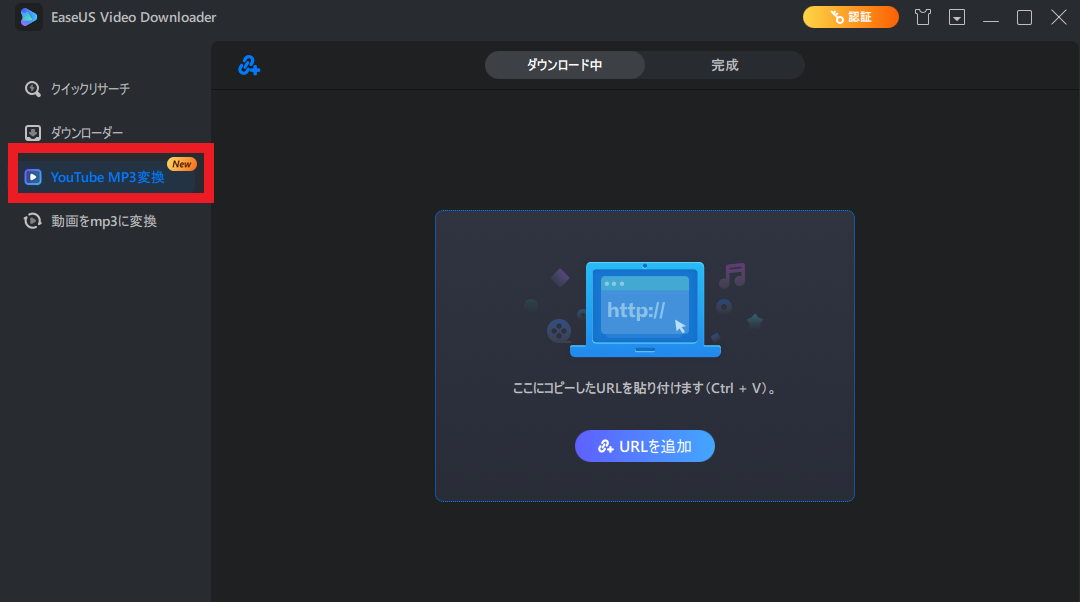The width and height of the screenshot is (1080, 602).
Task: Close the EaseUS Video Downloader window
Action: [1059, 17]
